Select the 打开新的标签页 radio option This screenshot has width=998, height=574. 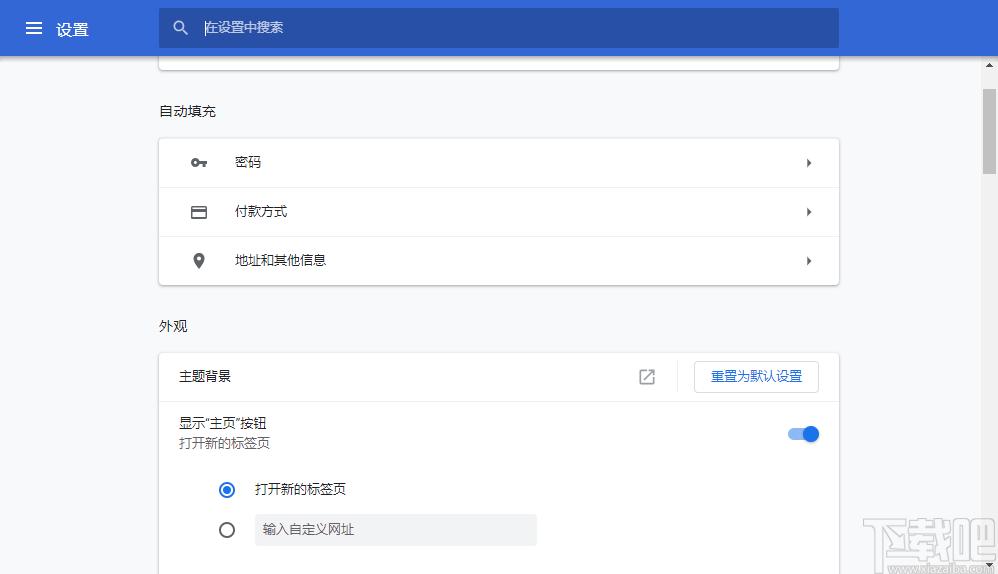pyautogui.click(x=227, y=490)
